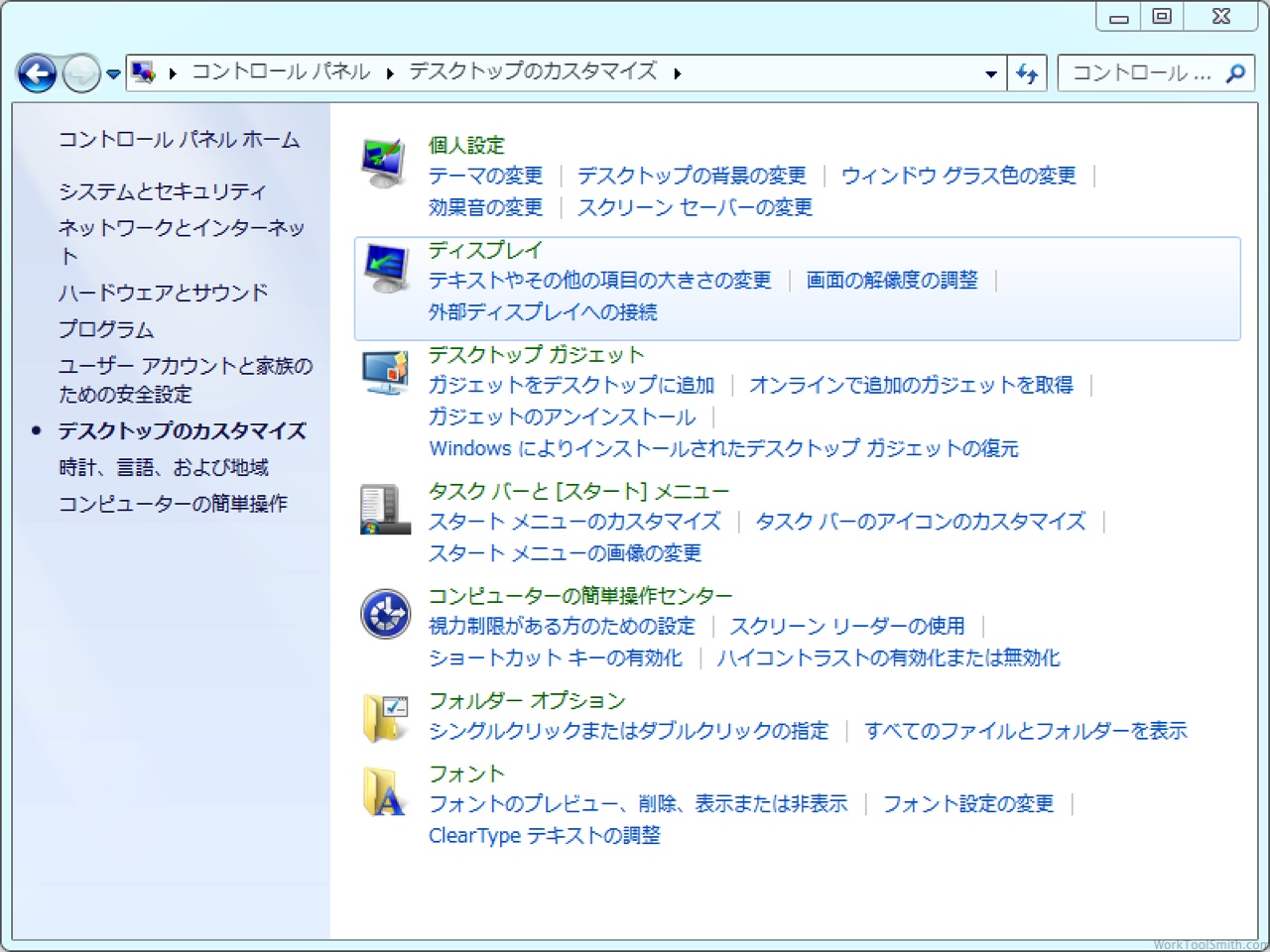Click the 個人設定 personalization monitor icon
Screen dimensions: 1270x952
click(384, 164)
